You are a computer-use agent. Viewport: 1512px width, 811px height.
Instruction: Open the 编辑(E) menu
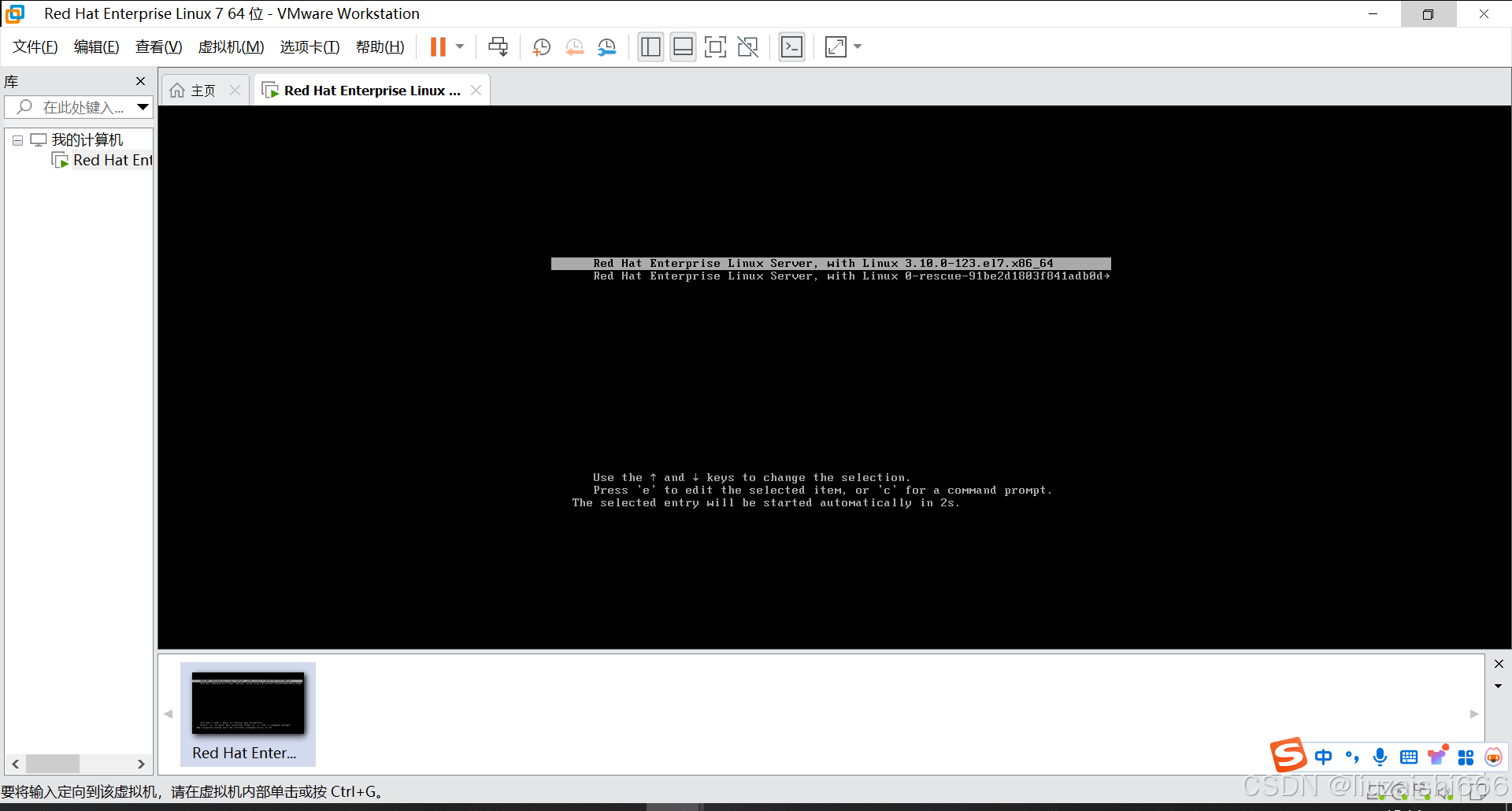97,47
